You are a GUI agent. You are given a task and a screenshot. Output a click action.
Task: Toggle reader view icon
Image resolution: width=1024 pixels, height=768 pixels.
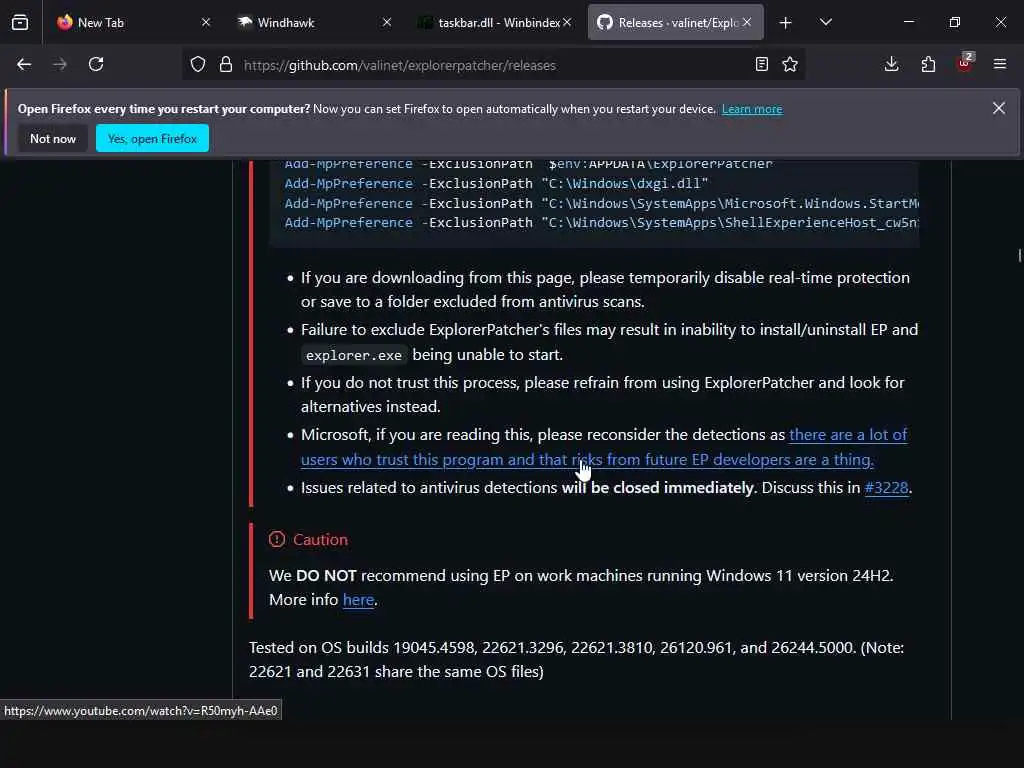point(761,64)
